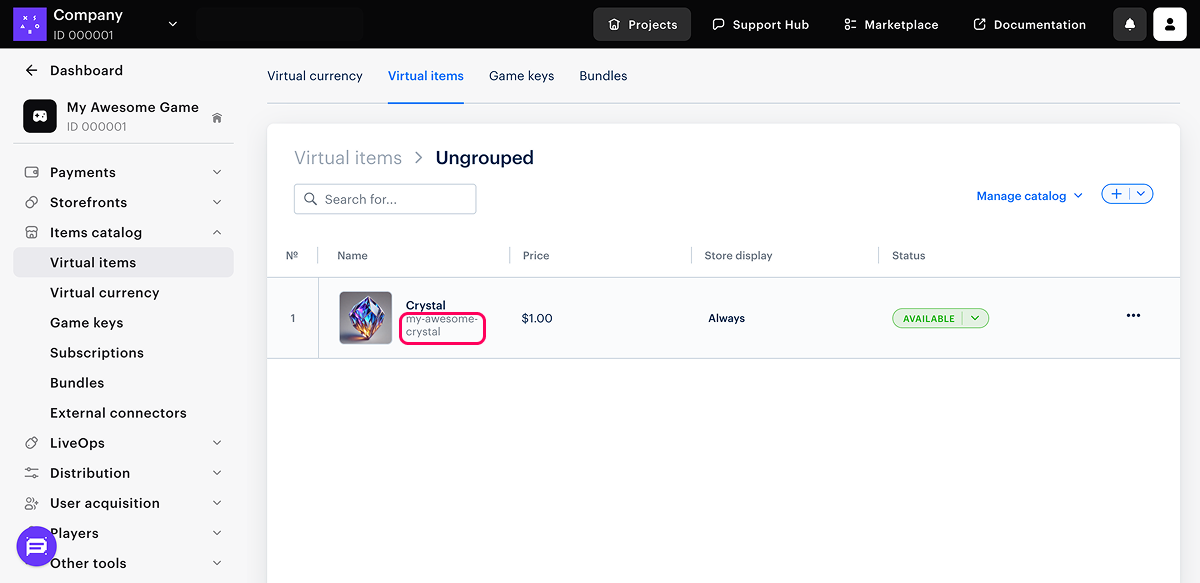
Task: Open the Company switcher chevron
Action: [x=173, y=24]
